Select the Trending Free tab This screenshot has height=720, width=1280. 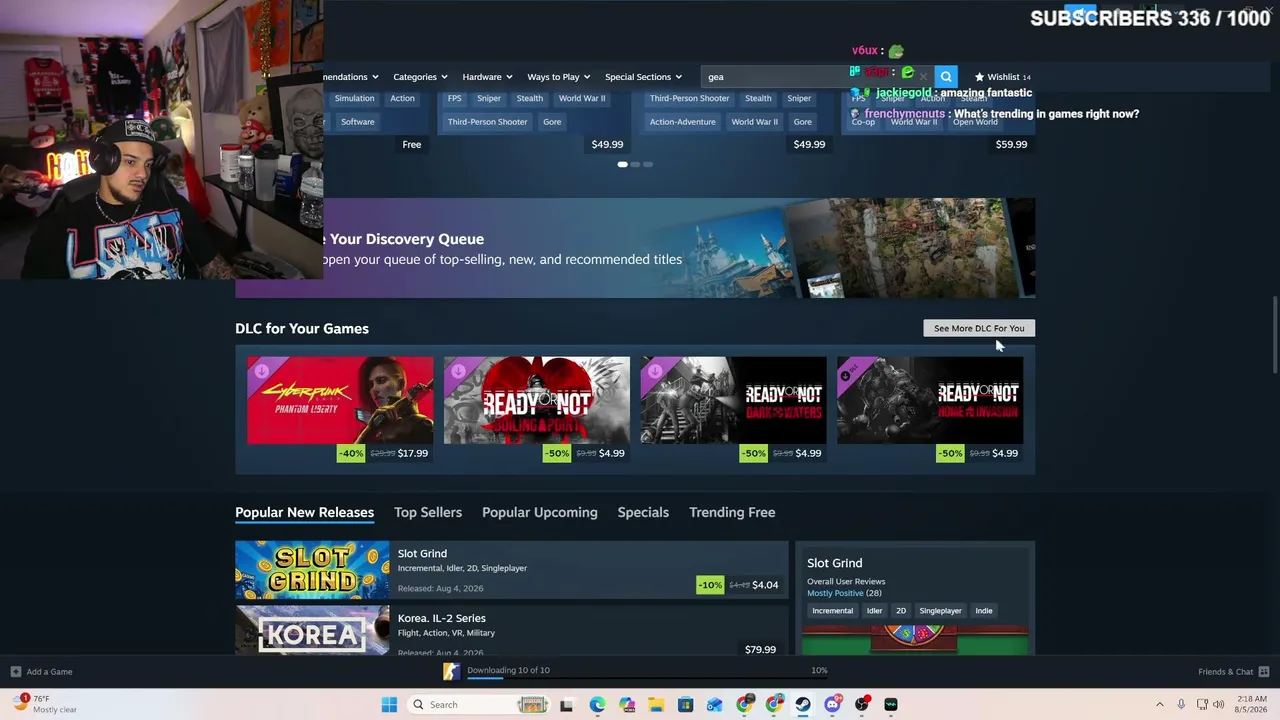pos(732,512)
